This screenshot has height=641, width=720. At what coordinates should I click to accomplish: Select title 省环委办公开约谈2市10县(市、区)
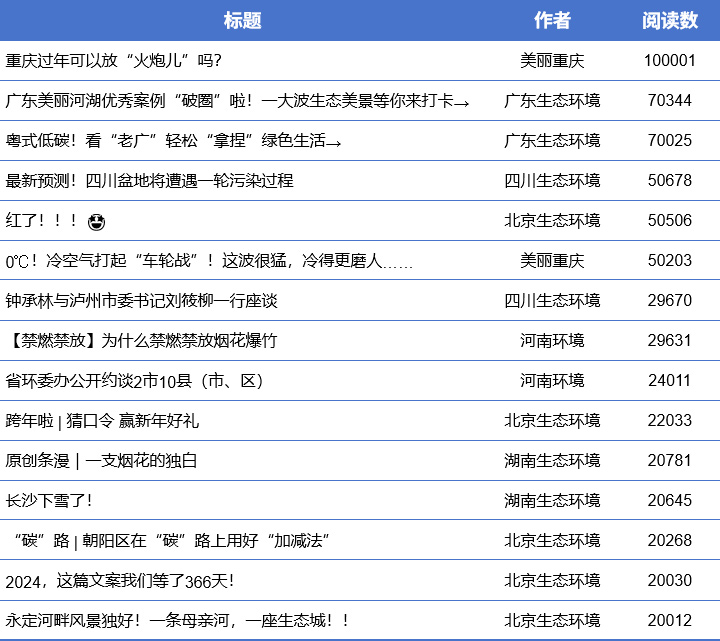135,381
